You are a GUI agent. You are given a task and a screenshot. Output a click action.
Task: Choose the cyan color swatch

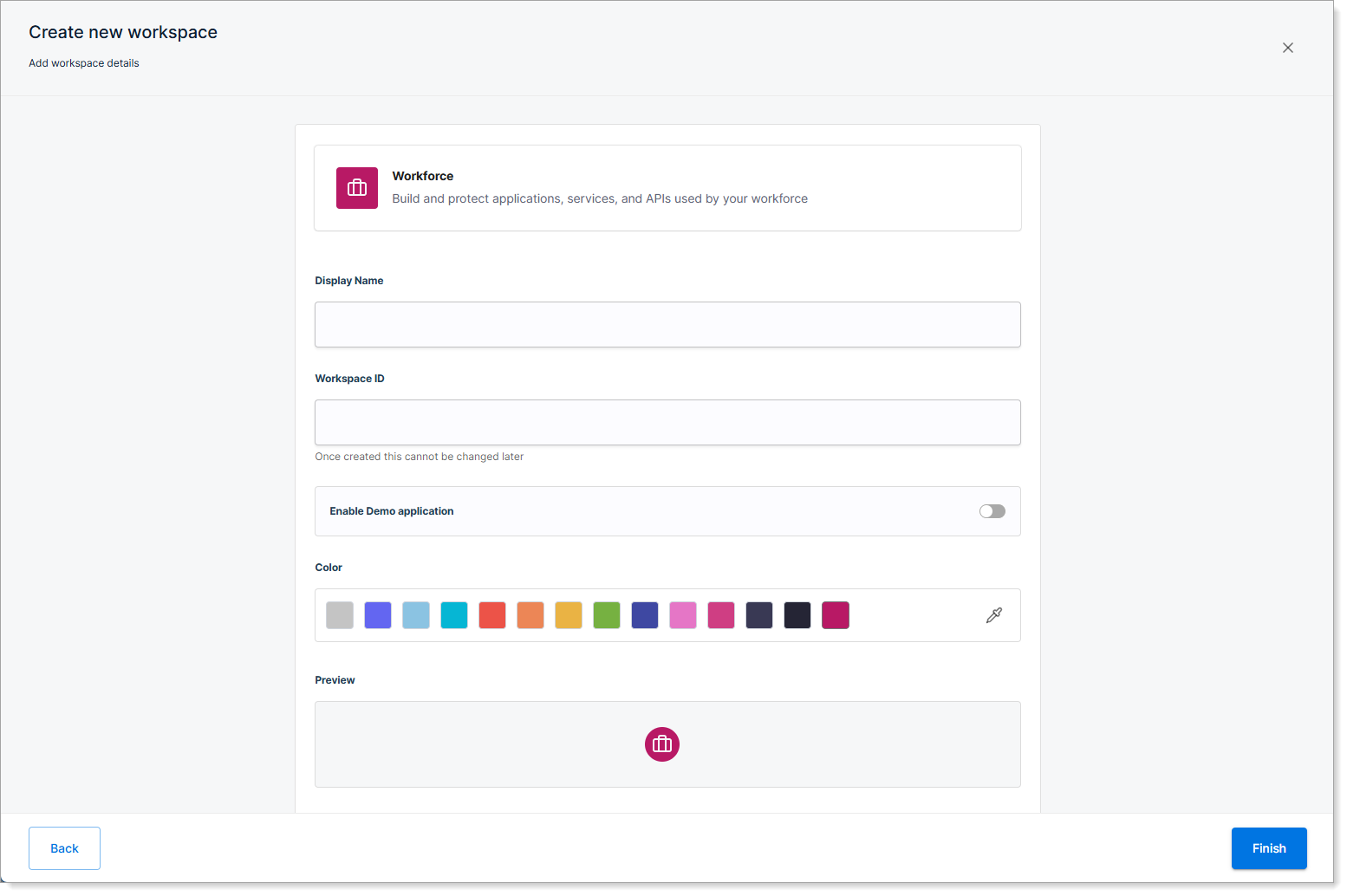[x=454, y=615]
